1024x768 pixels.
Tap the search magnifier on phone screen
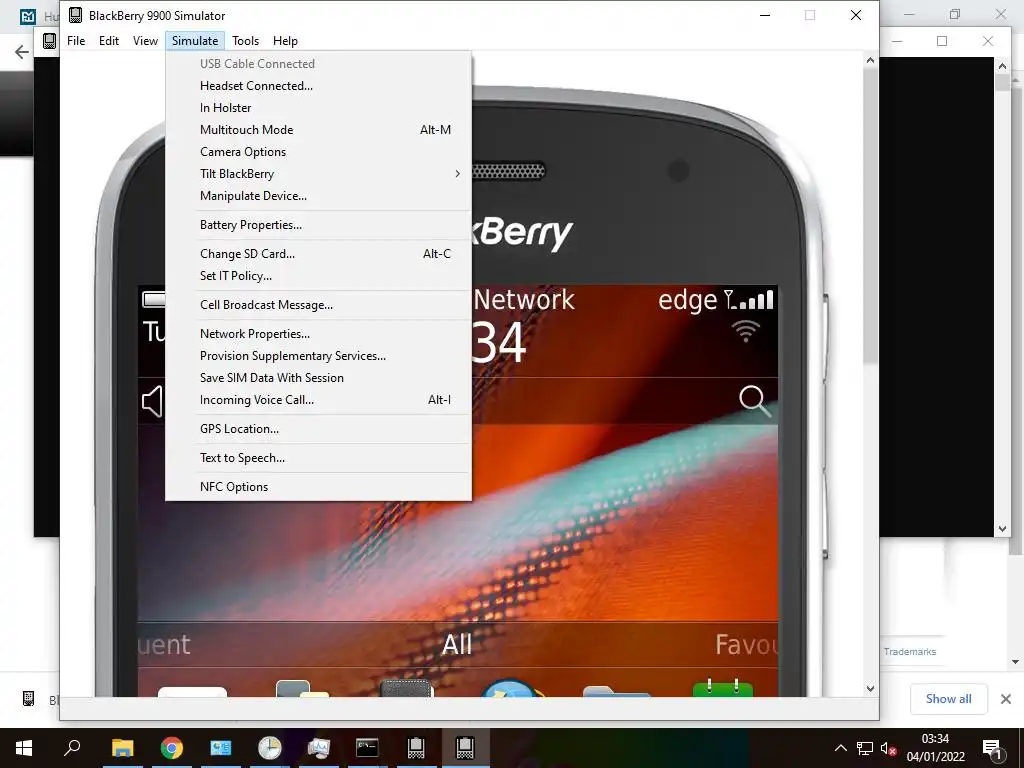[x=754, y=401]
